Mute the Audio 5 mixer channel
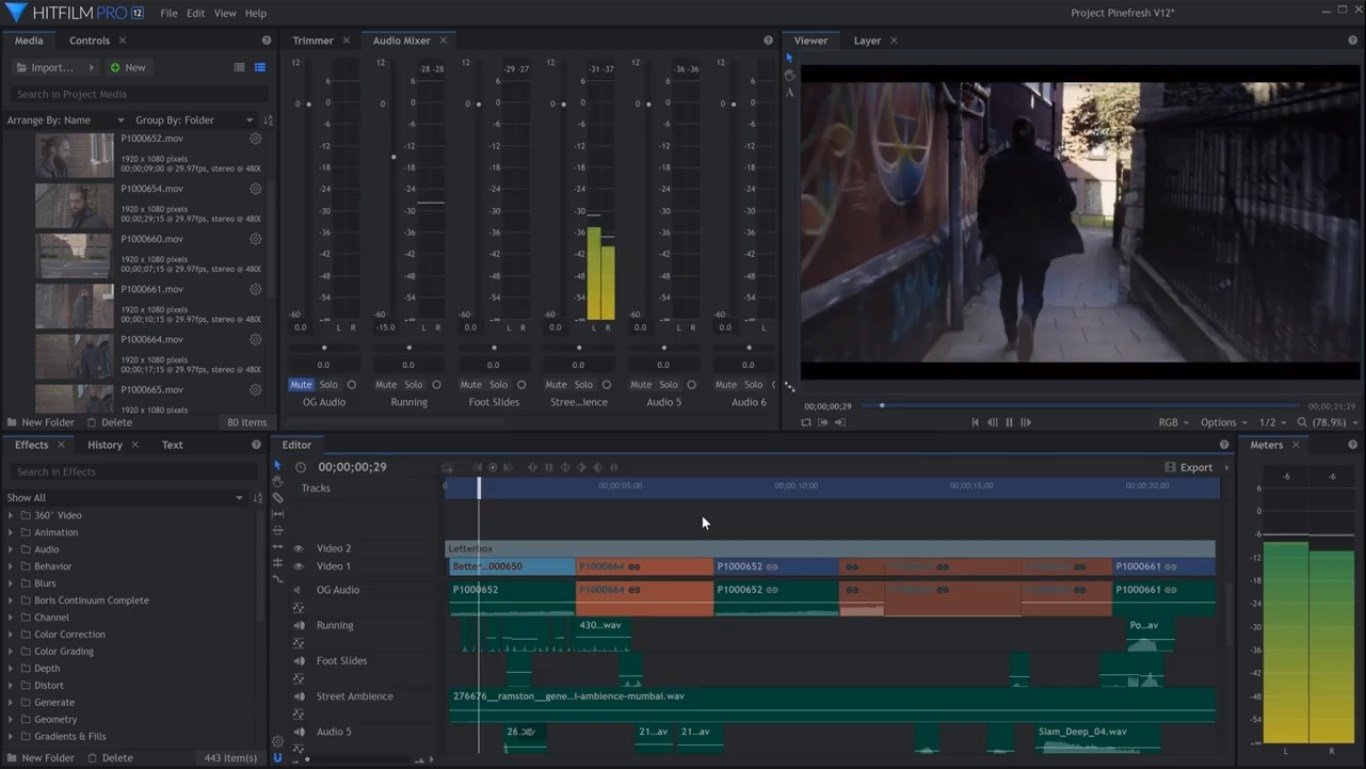 click(641, 384)
